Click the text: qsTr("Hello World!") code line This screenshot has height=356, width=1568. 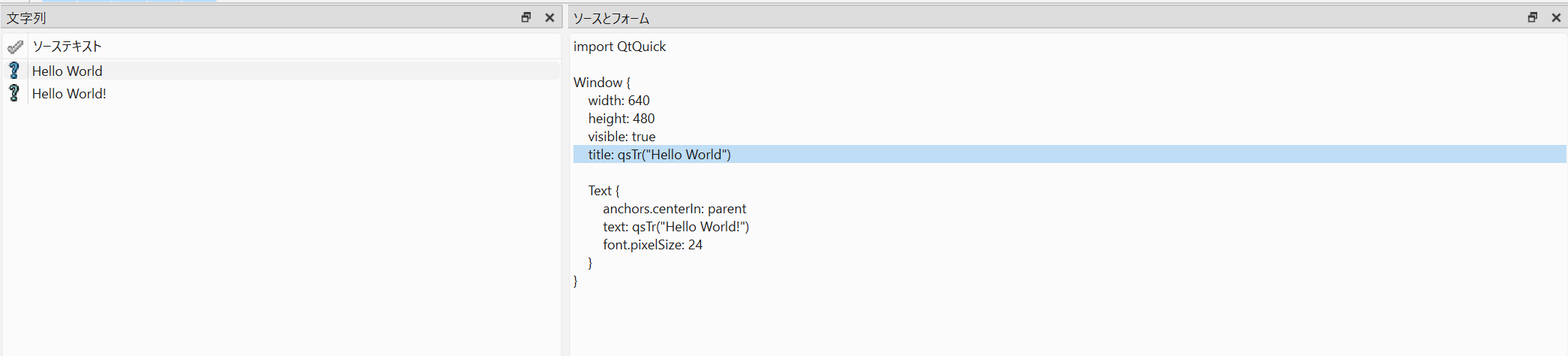[x=676, y=227]
